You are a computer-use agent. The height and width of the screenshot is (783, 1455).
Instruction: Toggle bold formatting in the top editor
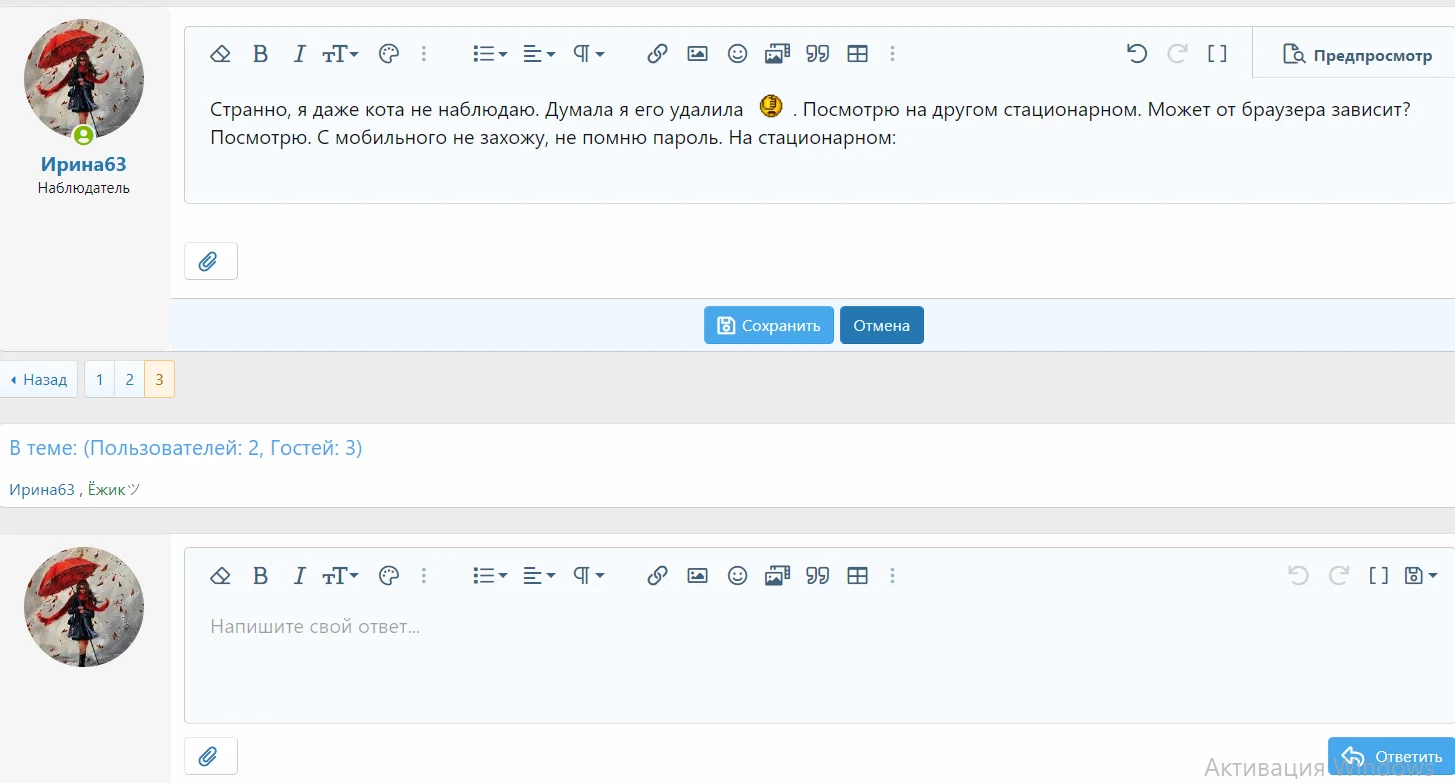[261, 54]
